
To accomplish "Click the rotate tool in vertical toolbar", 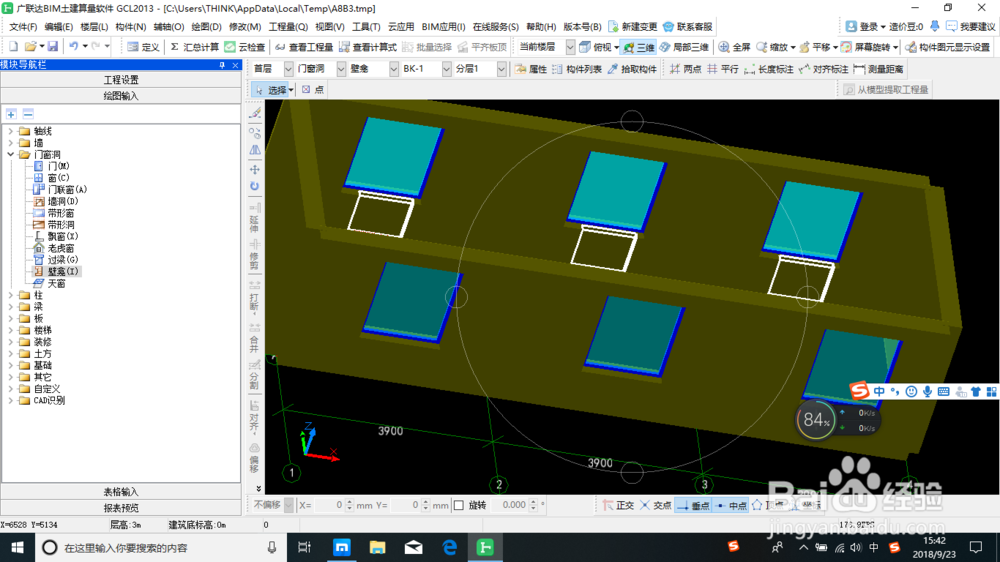I will click(x=254, y=186).
